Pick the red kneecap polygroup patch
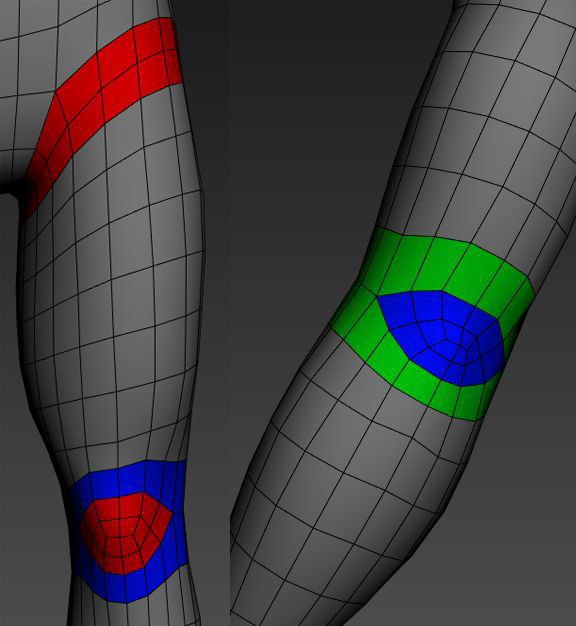Screen dimensions: 576x626 tap(125, 532)
